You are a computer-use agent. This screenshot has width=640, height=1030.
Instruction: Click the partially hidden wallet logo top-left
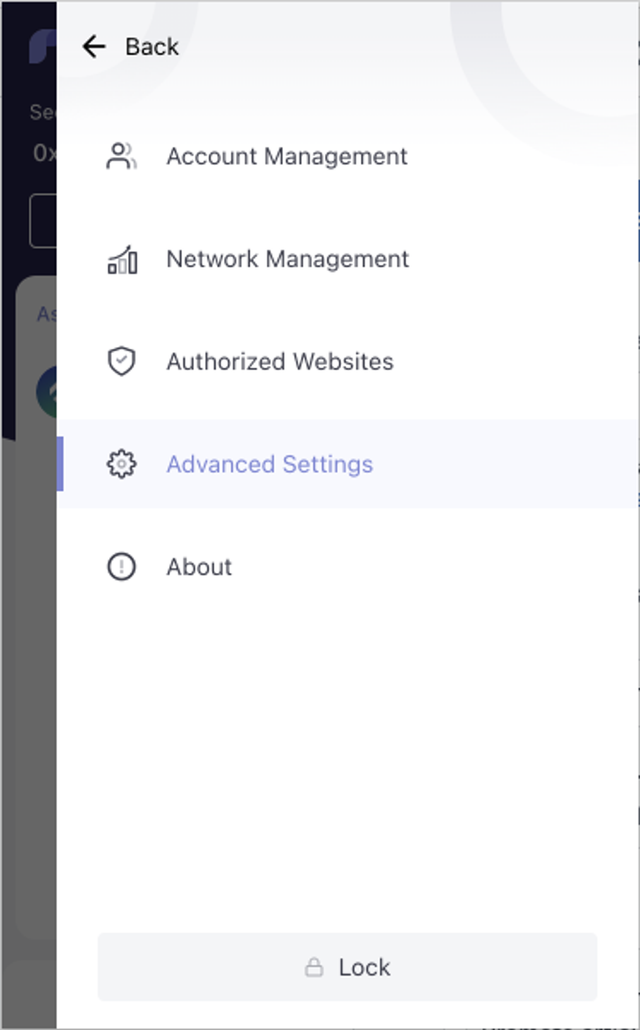coord(42,45)
